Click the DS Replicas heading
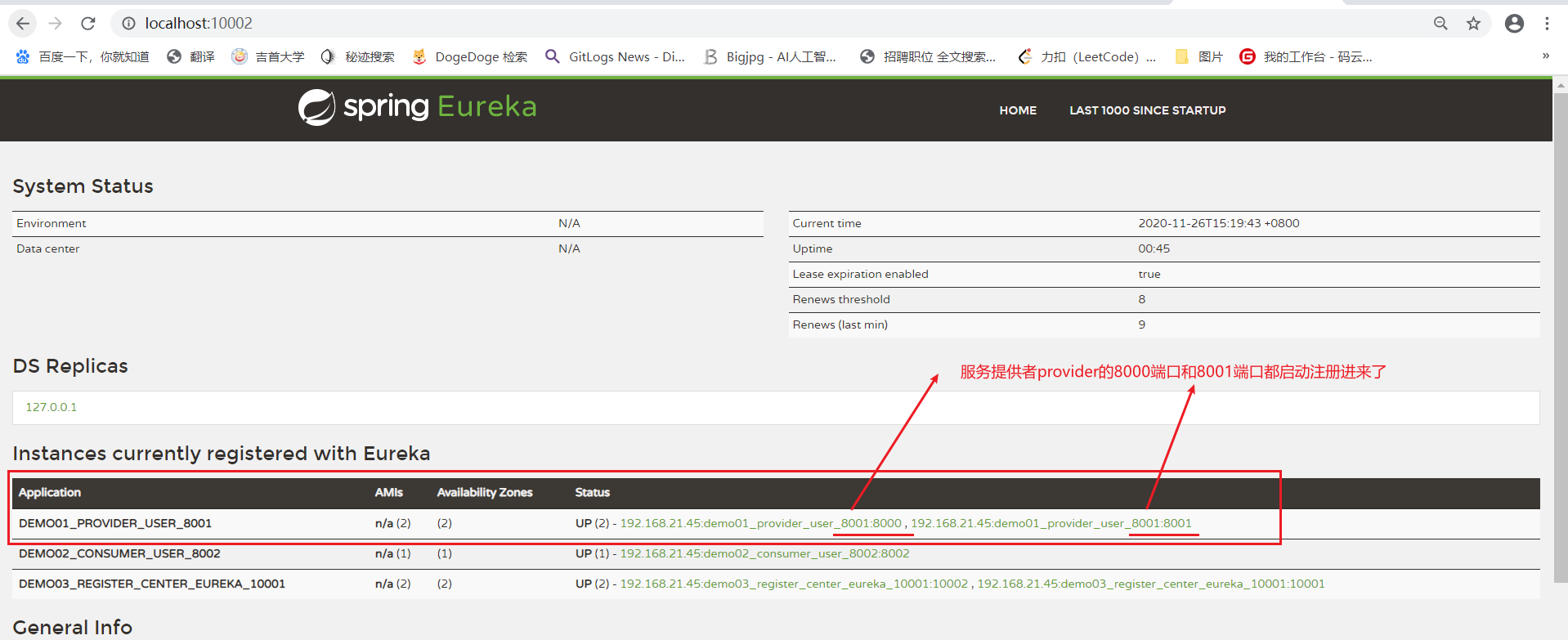1568x640 pixels. [70, 366]
